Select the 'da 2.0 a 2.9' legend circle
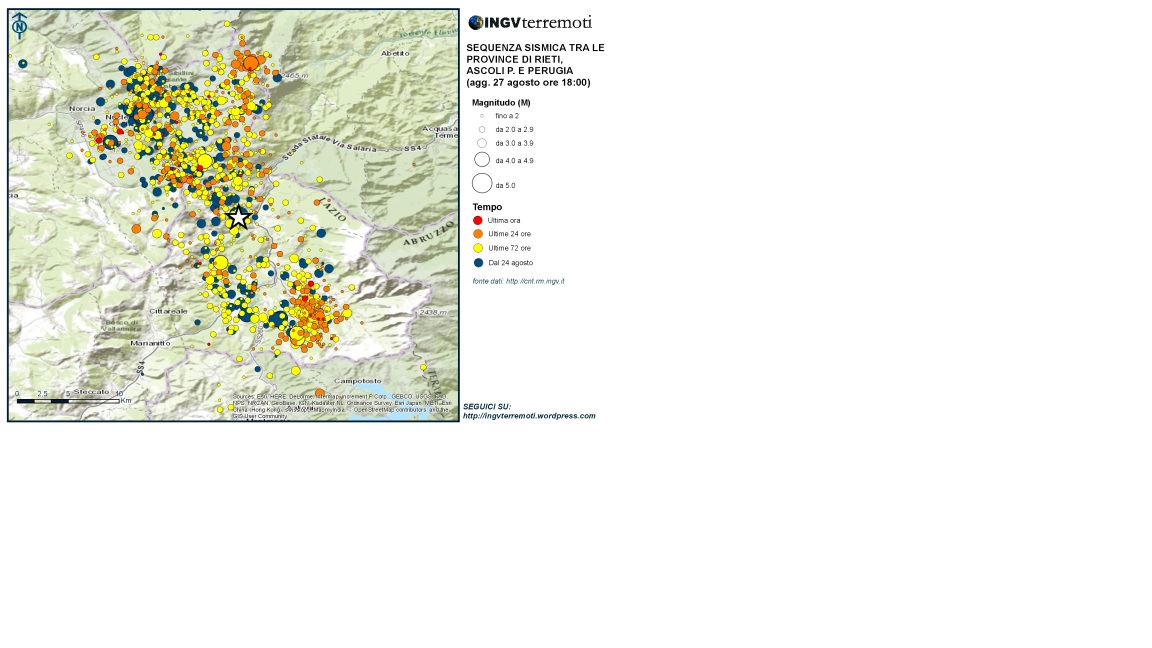1152x648 pixels. 481,130
